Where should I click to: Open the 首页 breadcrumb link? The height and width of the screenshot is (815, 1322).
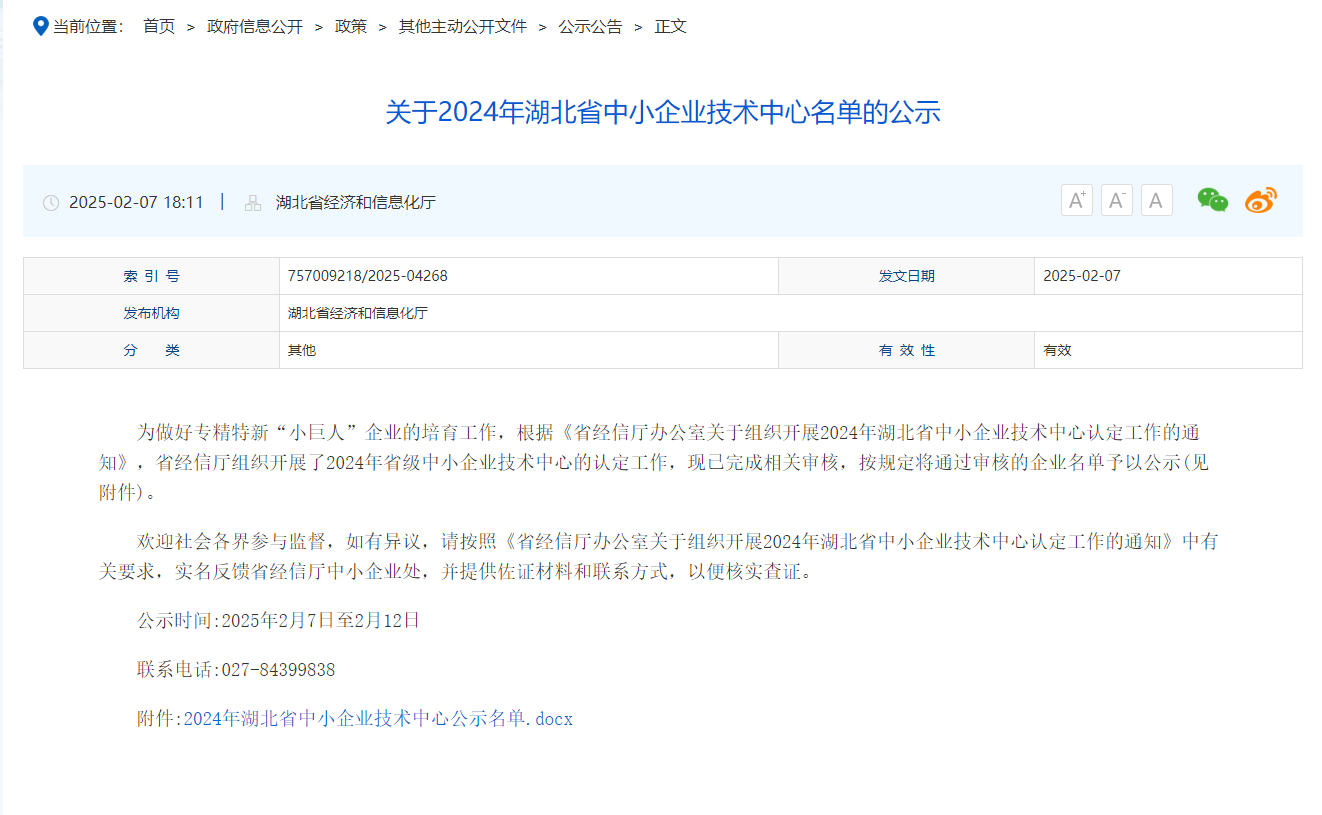(x=158, y=26)
